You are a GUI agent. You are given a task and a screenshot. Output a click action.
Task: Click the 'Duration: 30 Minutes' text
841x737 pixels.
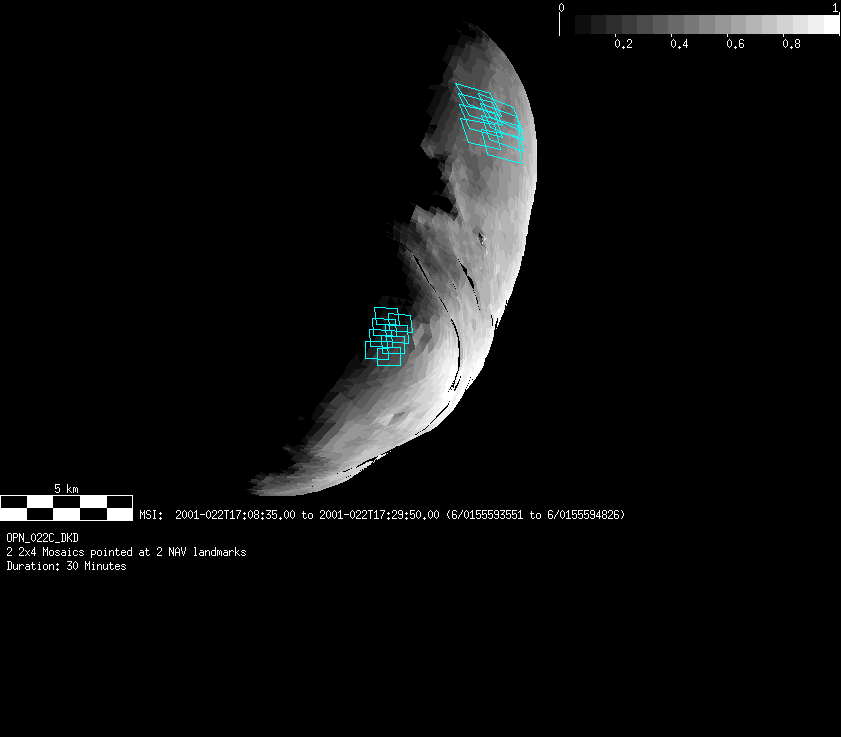point(66,566)
